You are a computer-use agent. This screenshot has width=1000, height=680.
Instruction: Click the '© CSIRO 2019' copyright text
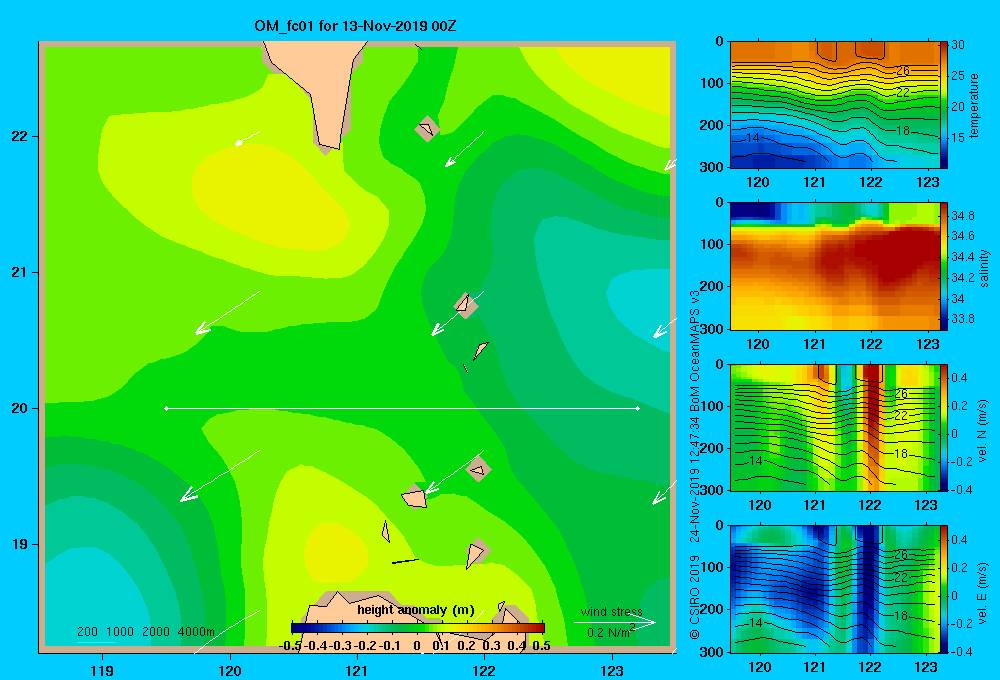click(695, 597)
